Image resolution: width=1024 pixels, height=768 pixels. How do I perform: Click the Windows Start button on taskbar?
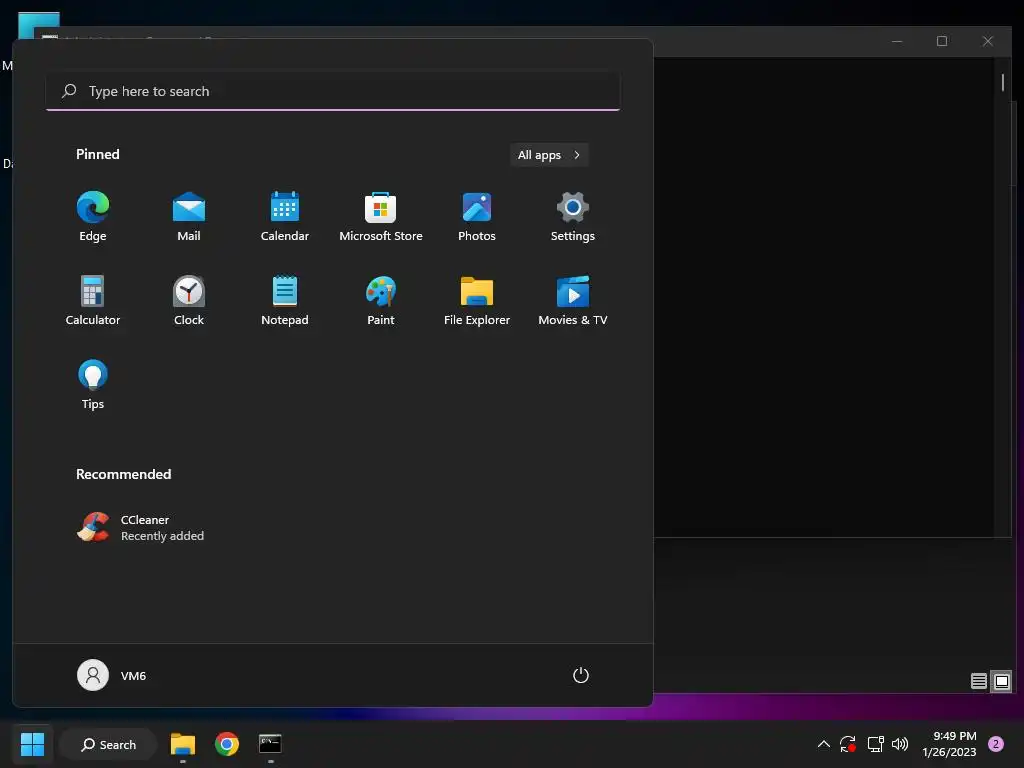[x=32, y=744]
